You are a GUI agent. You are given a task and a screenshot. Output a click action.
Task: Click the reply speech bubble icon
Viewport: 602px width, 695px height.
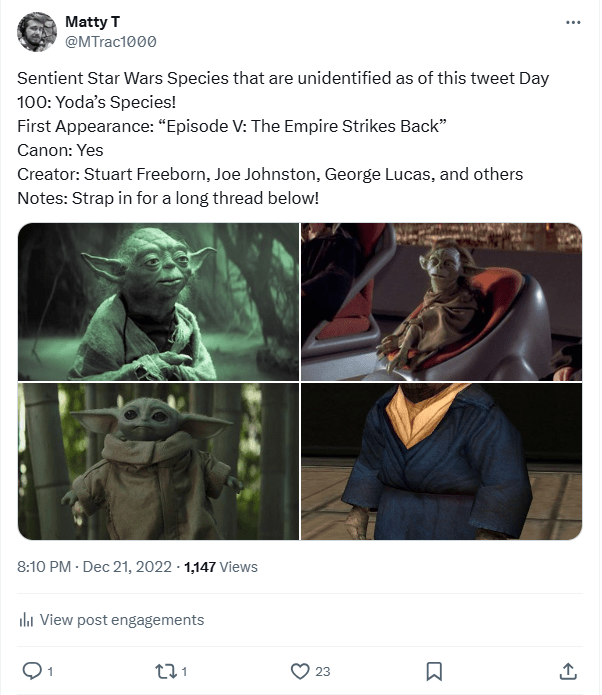coord(32,670)
